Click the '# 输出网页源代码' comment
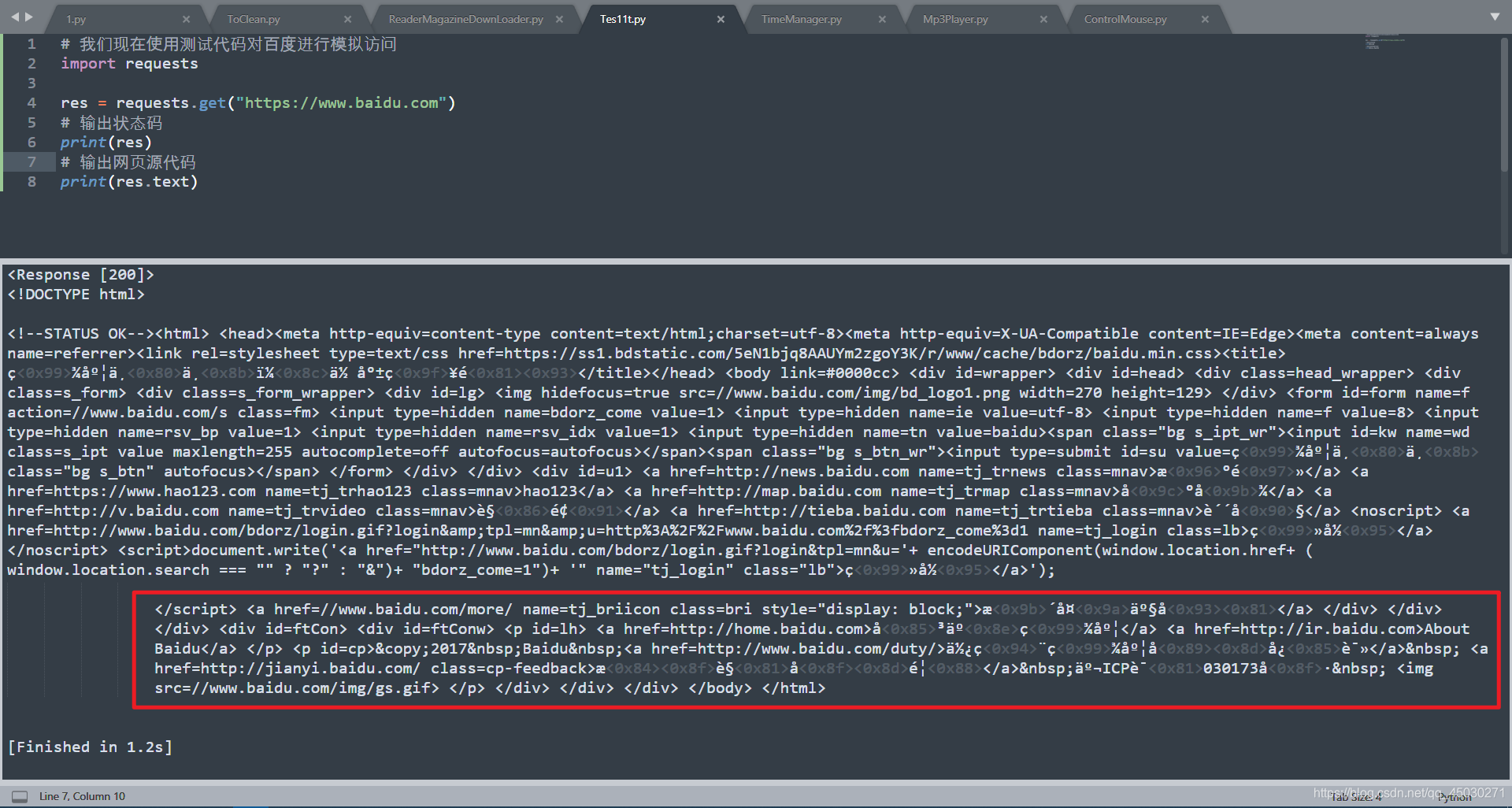This screenshot has width=1512, height=808. pyautogui.click(x=128, y=162)
